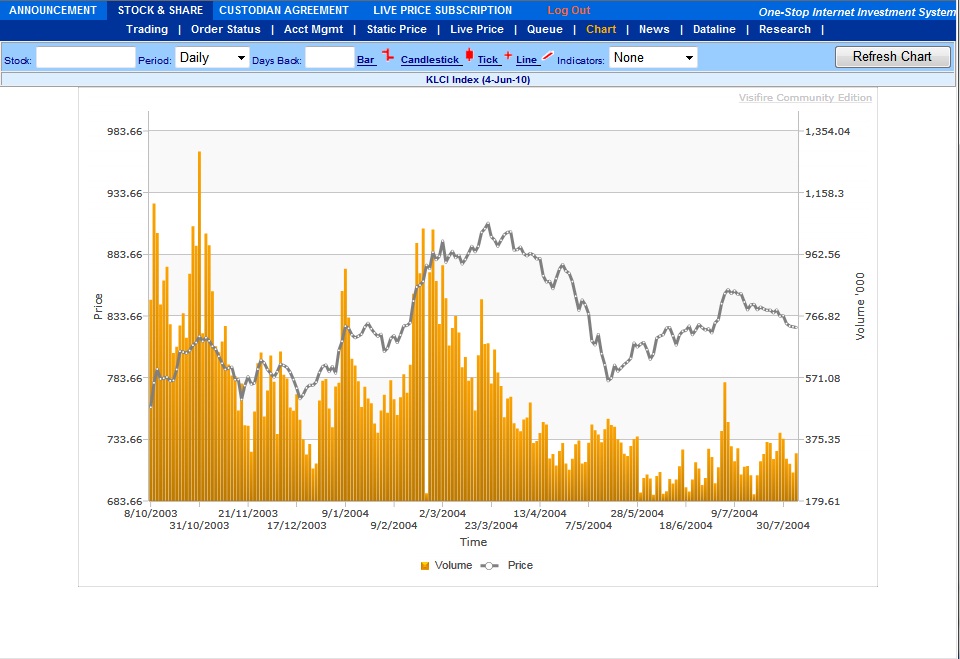This screenshot has width=960, height=659.
Task: Click the 1,354.04 volume axis label
Action: coord(828,132)
